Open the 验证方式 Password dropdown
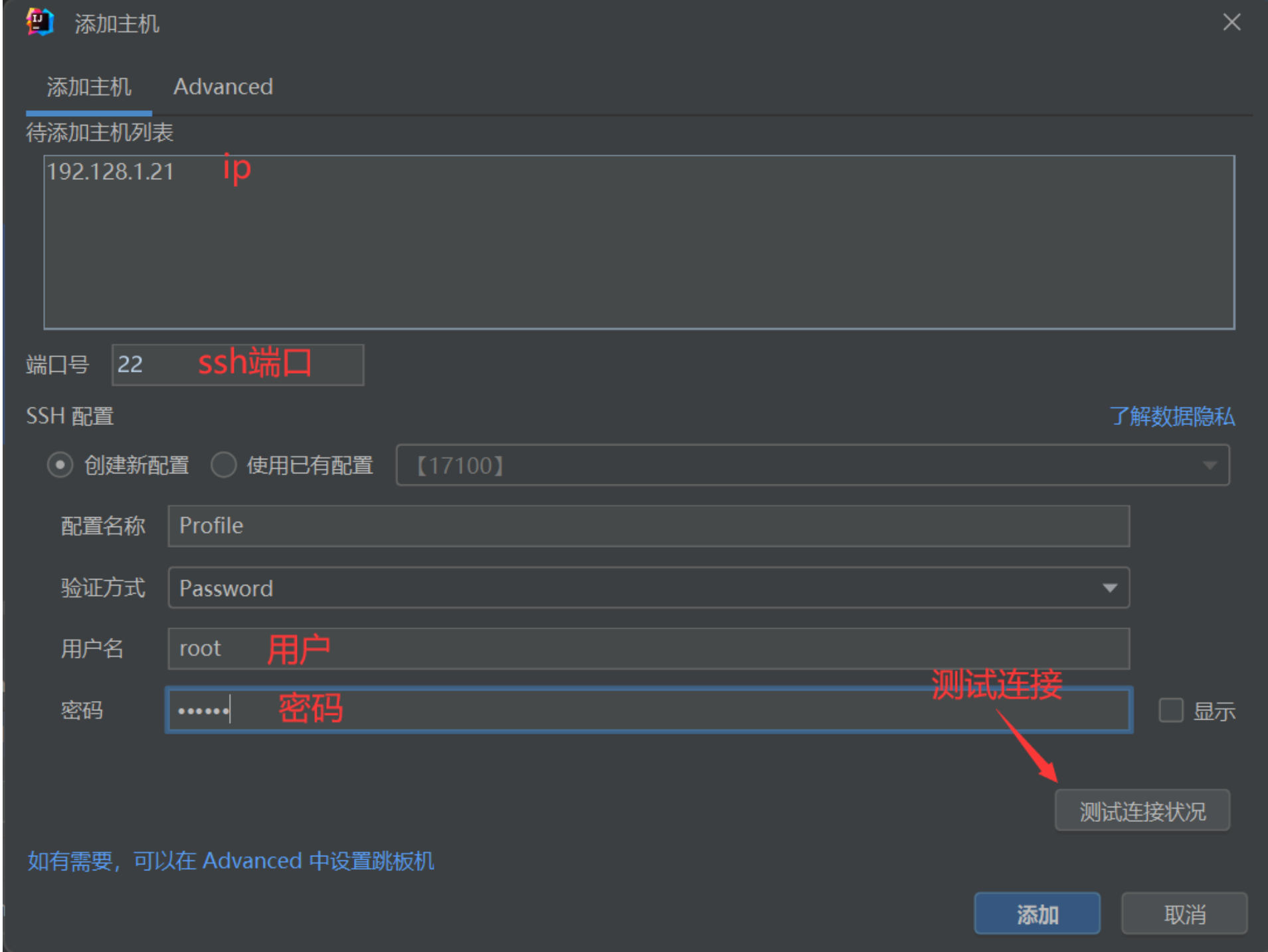 (648, 588)
